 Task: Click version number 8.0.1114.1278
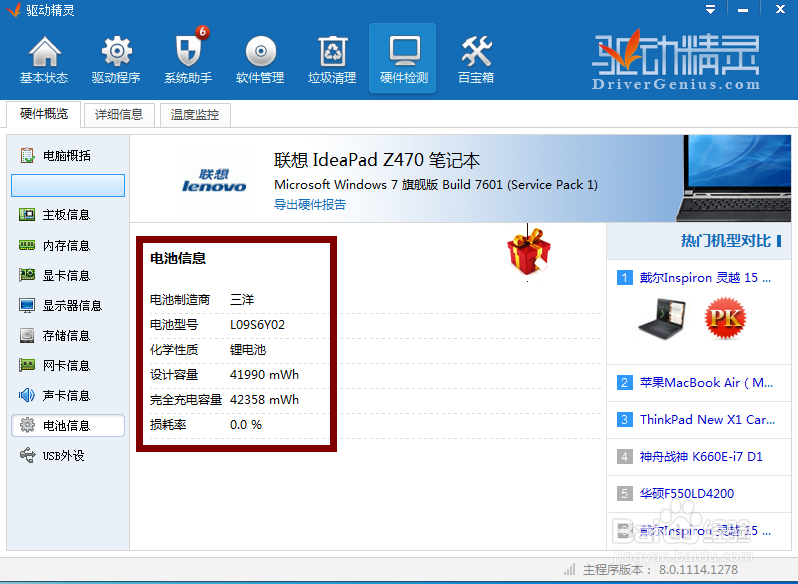tap(698, 570)
